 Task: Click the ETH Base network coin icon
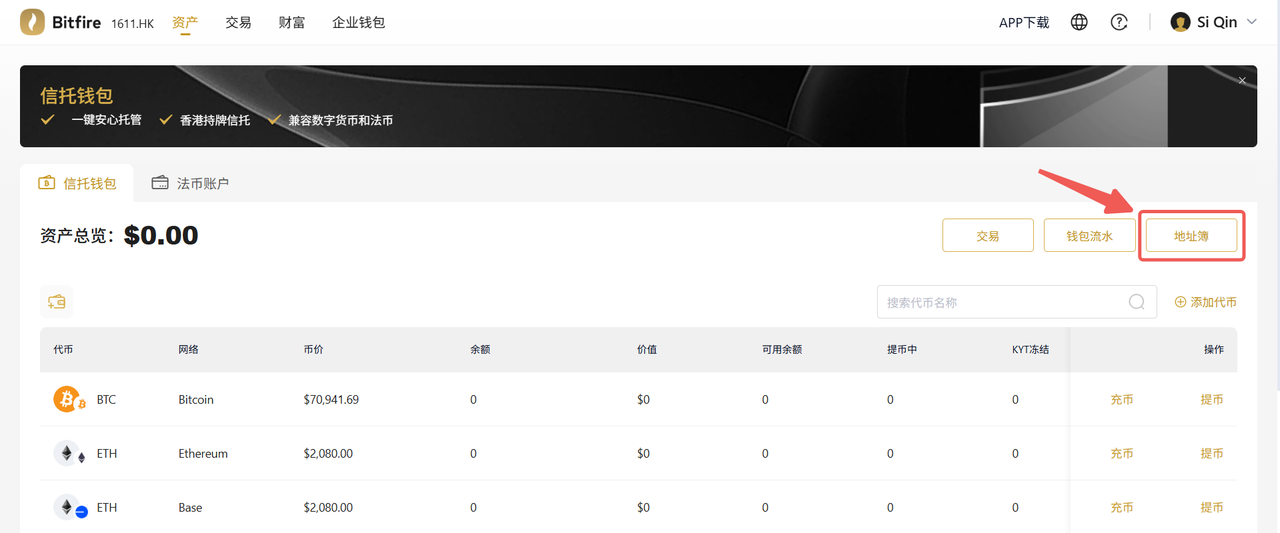(68, 508)
